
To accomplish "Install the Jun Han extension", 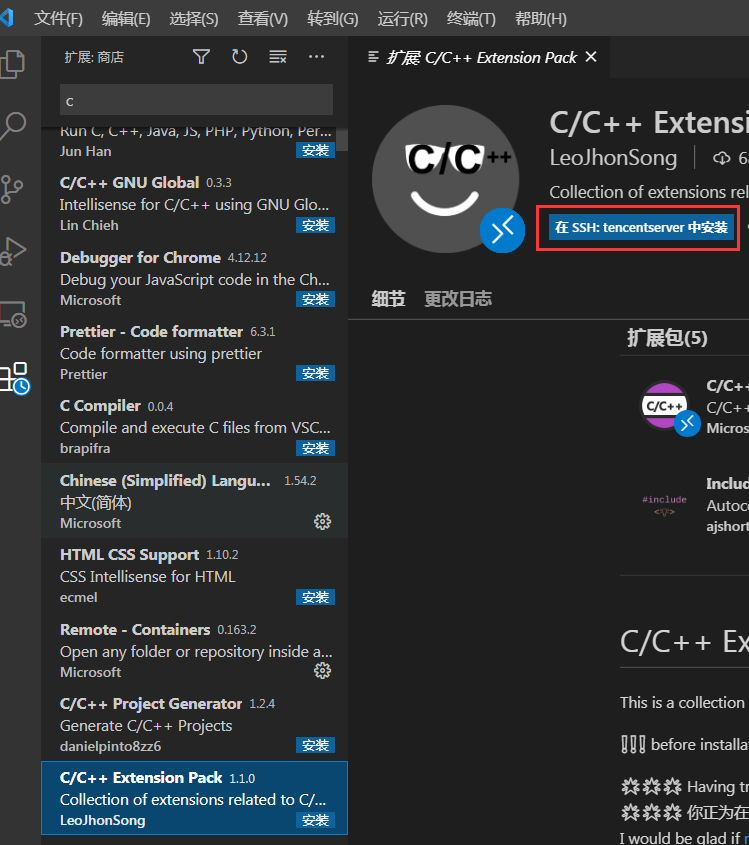I will pos(315,150).
